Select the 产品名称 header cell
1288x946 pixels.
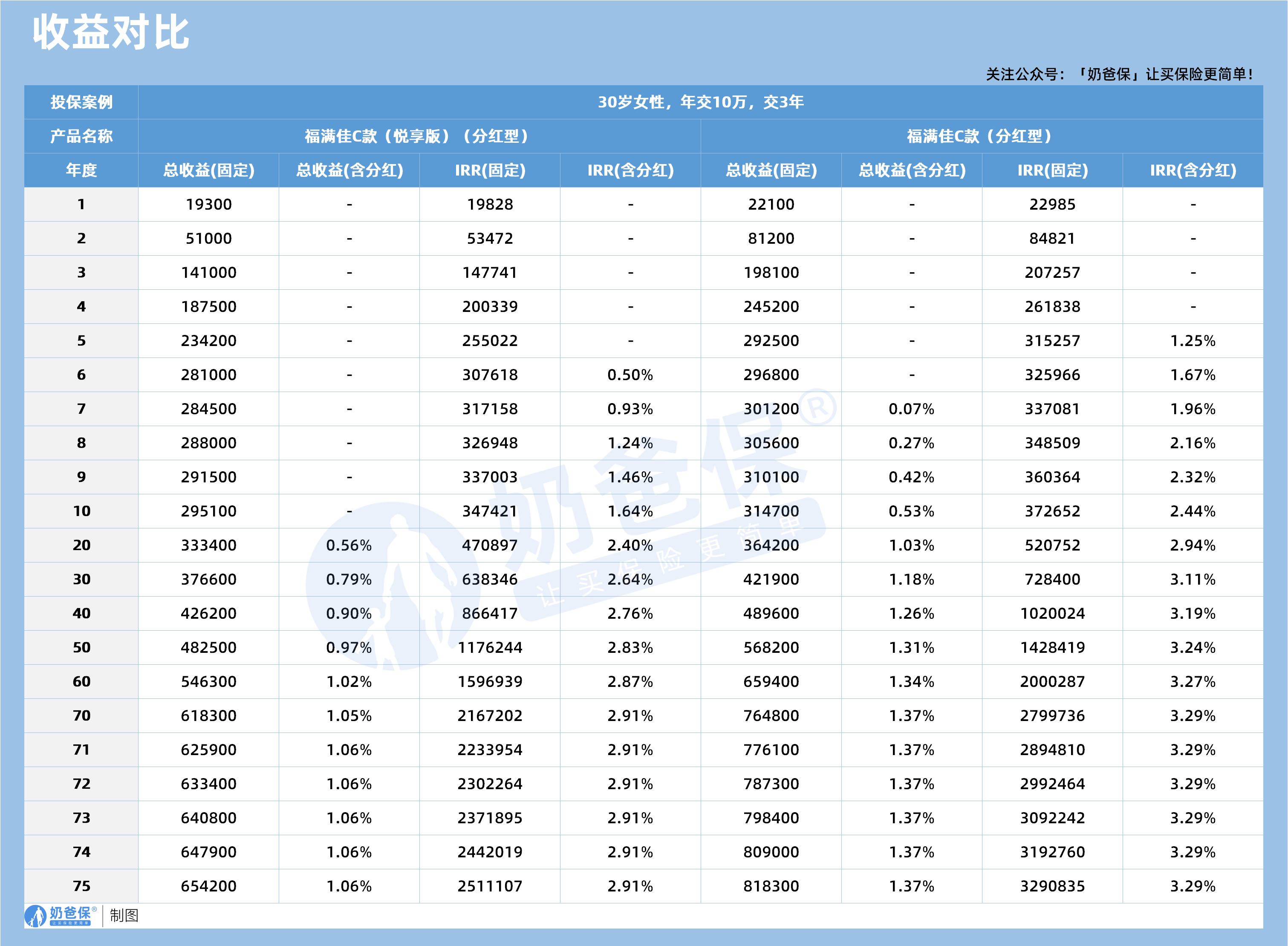[x=81, y=136]
